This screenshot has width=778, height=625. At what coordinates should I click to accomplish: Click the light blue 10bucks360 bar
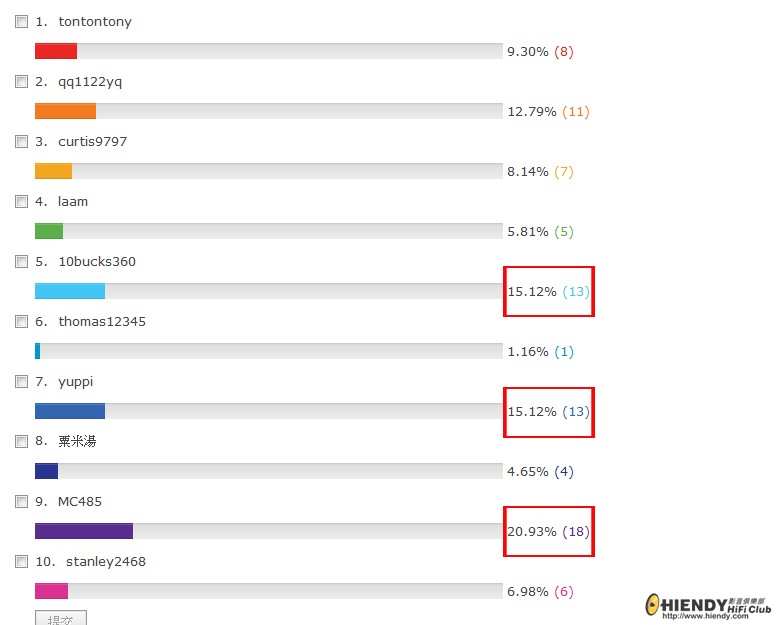pyautogui.click(x=70, y=291)
